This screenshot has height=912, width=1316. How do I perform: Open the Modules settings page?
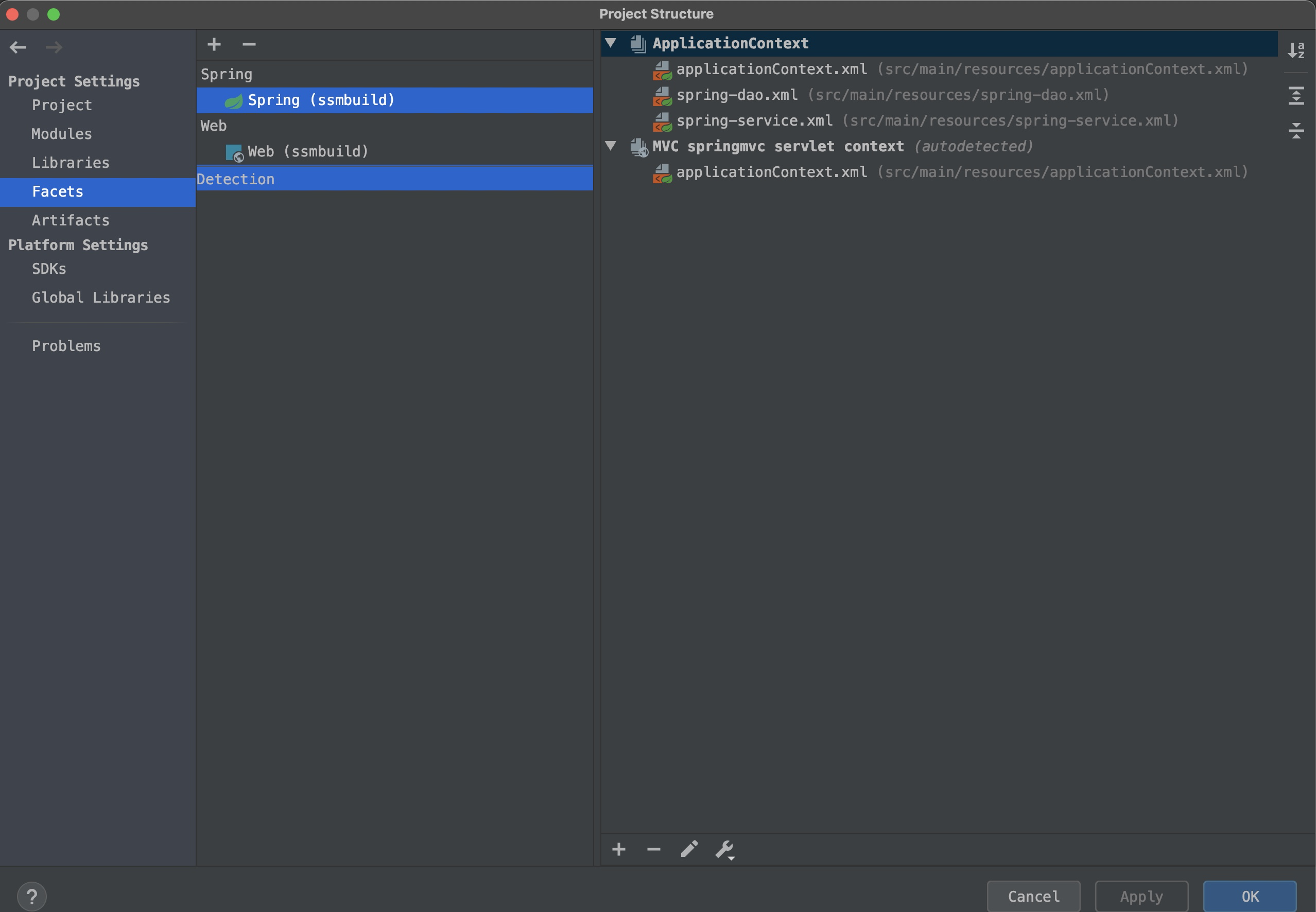tap(62, 134)
